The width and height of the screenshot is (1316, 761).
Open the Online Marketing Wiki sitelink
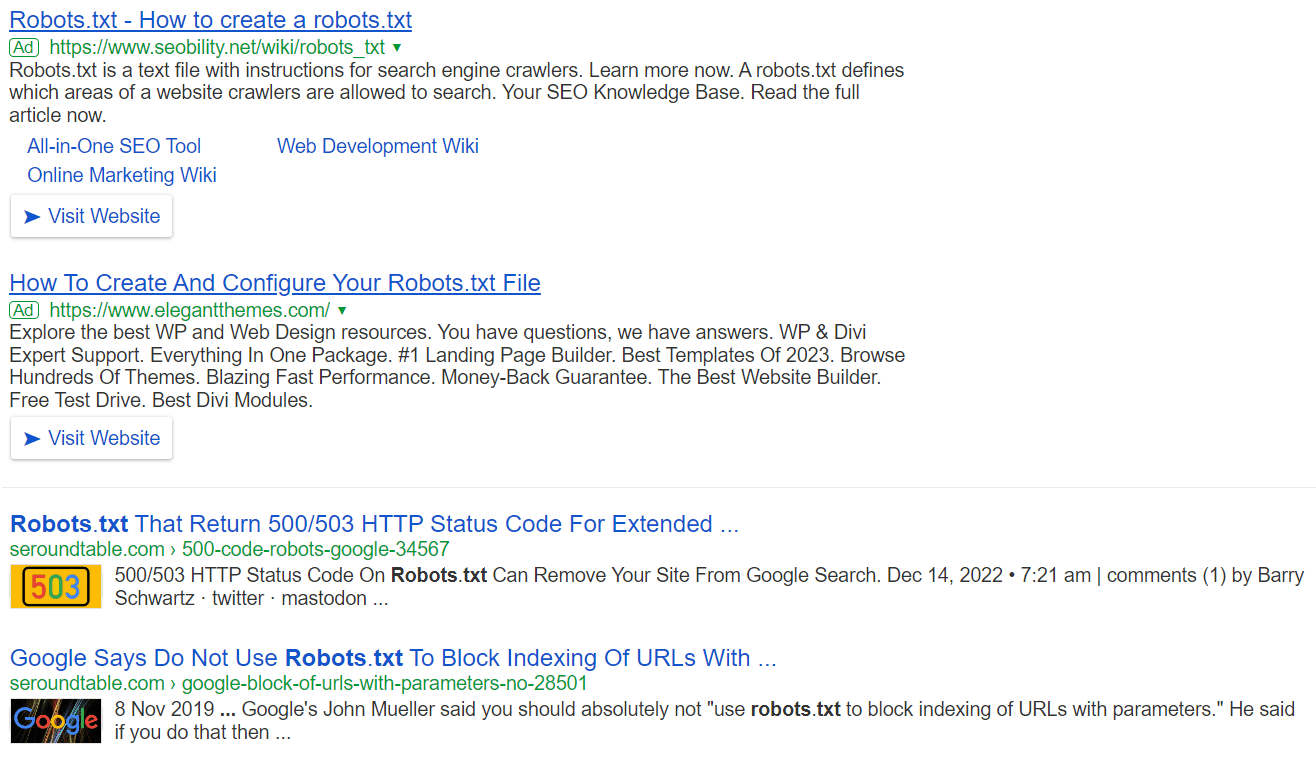[122, 175]
